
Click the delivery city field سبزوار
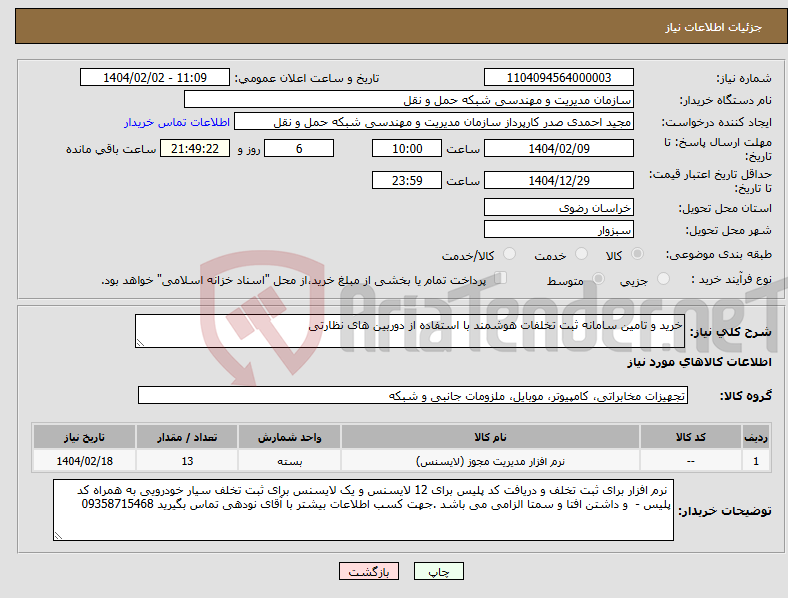pyautogui.click(x=558, y=229)
